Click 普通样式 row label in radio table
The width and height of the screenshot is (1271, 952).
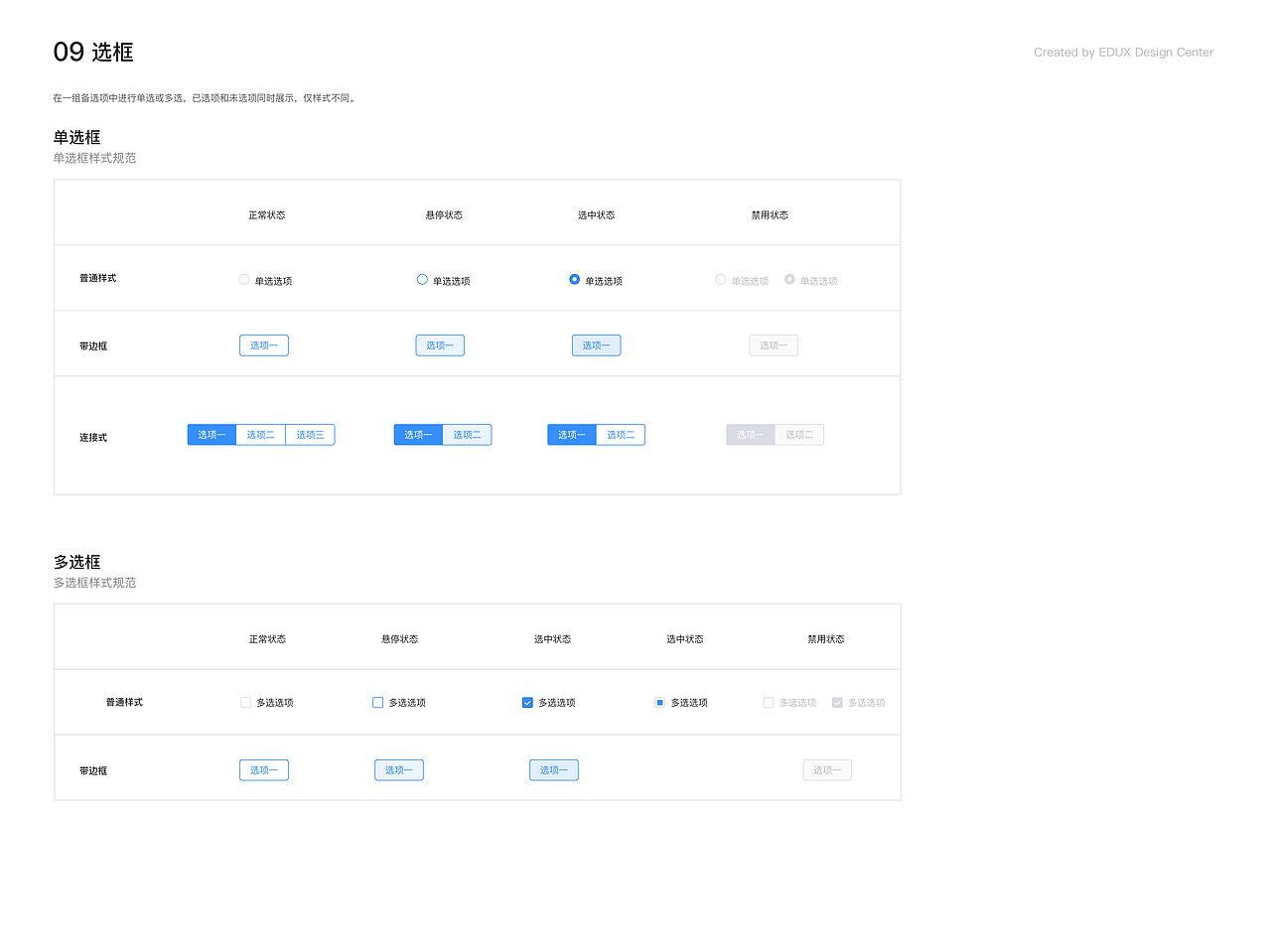tap(97, 278)
